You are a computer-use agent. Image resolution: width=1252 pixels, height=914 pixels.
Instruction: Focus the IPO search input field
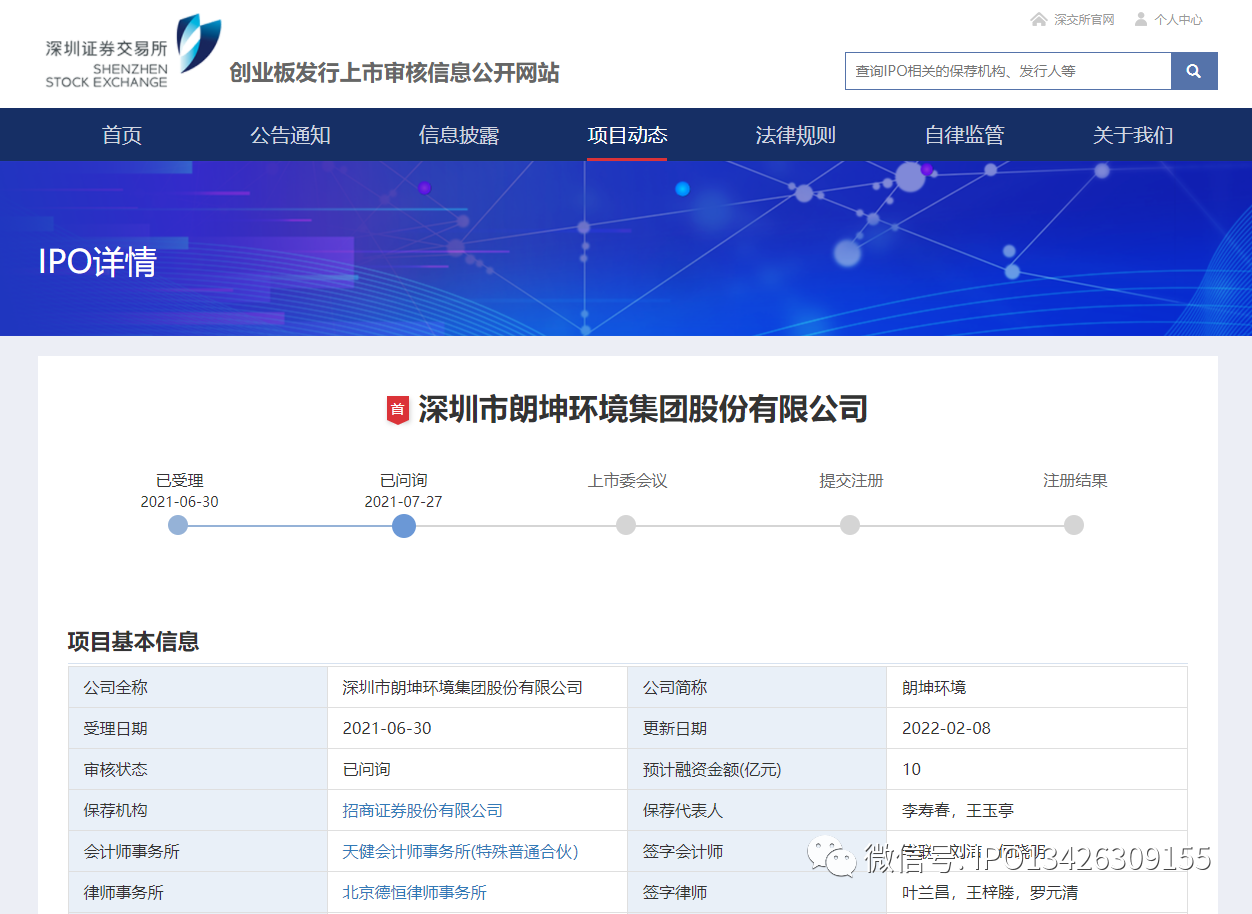1008,71
